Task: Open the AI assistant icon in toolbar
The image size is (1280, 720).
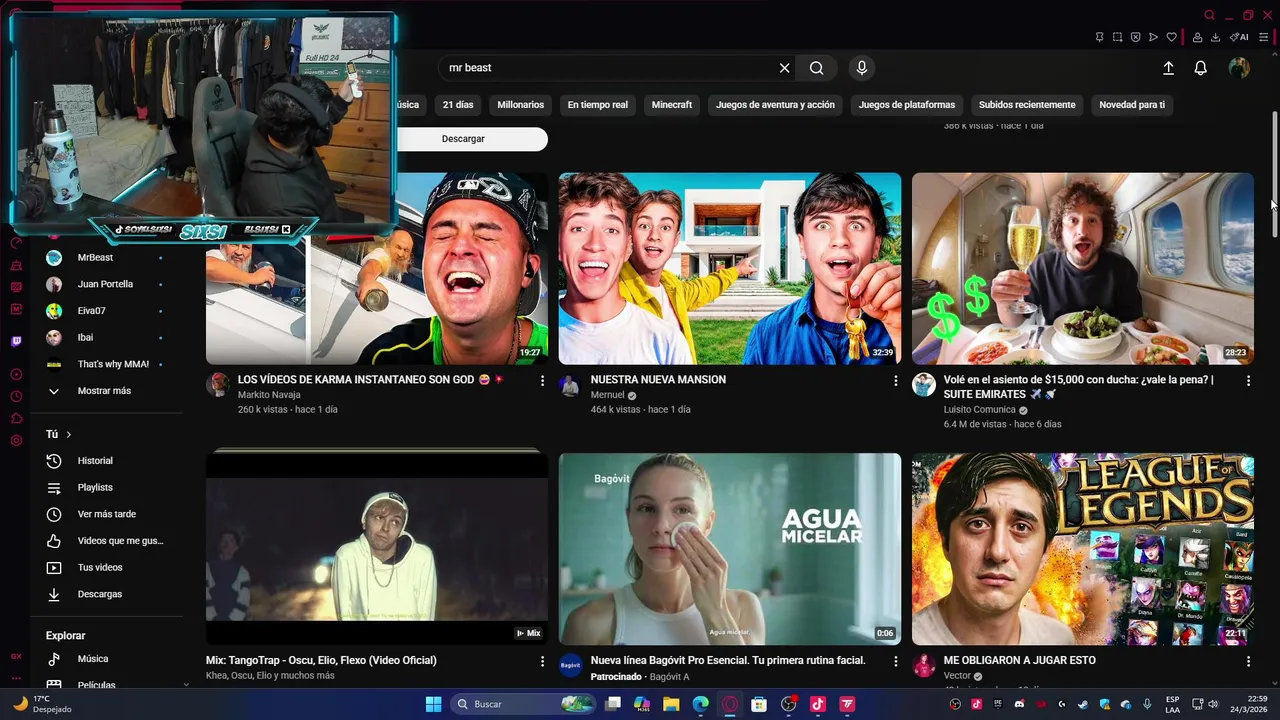Action: pos(1239,37)
